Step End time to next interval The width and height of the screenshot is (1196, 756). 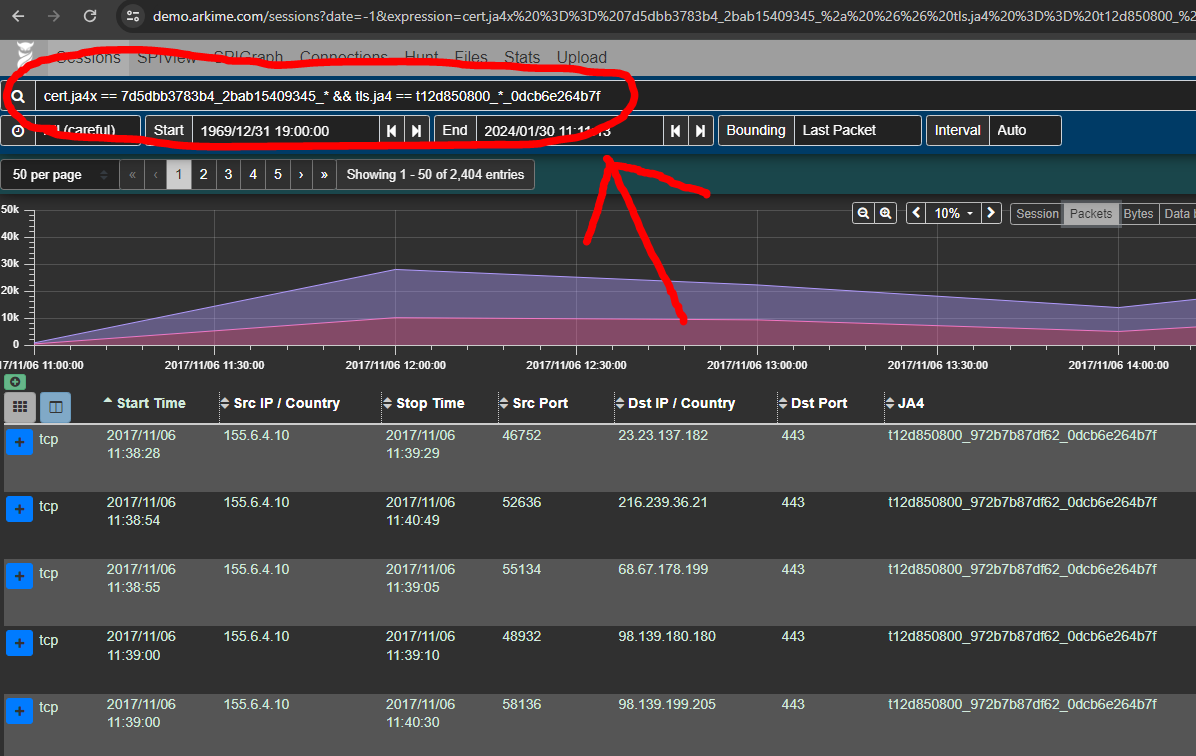pos(700,130)
